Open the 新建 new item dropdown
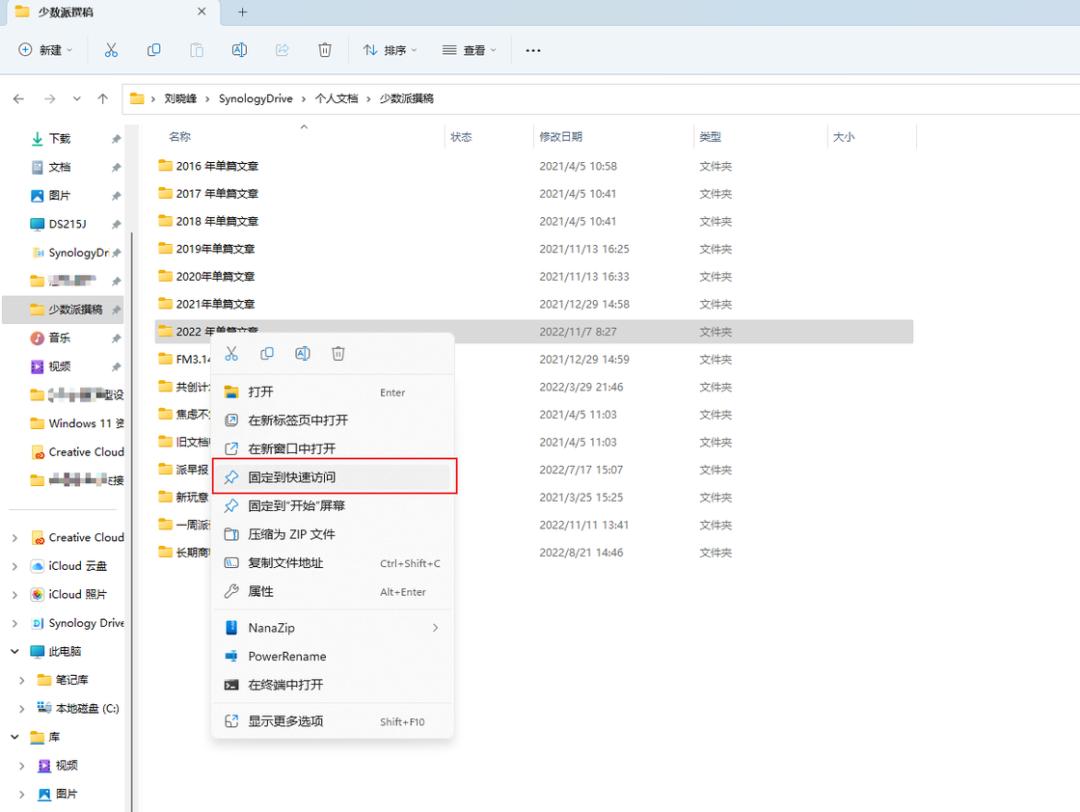Screen dimensions: 1080x812 pyautogui.click(x=45, y=50)
